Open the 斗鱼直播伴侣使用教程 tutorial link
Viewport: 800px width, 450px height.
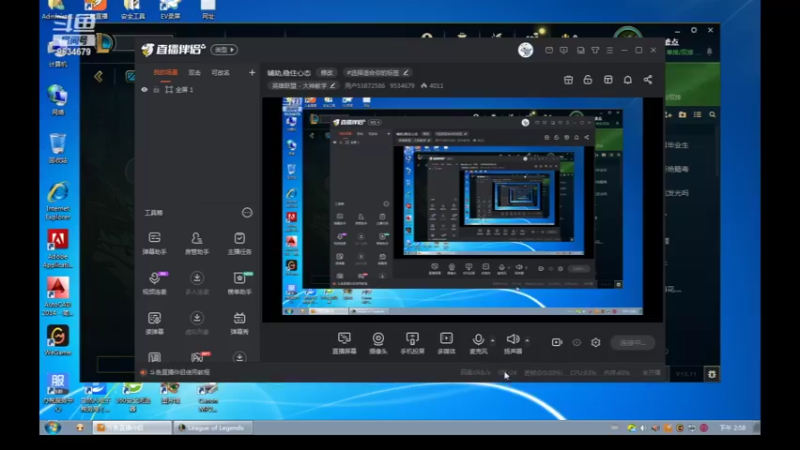click(179, 372)
